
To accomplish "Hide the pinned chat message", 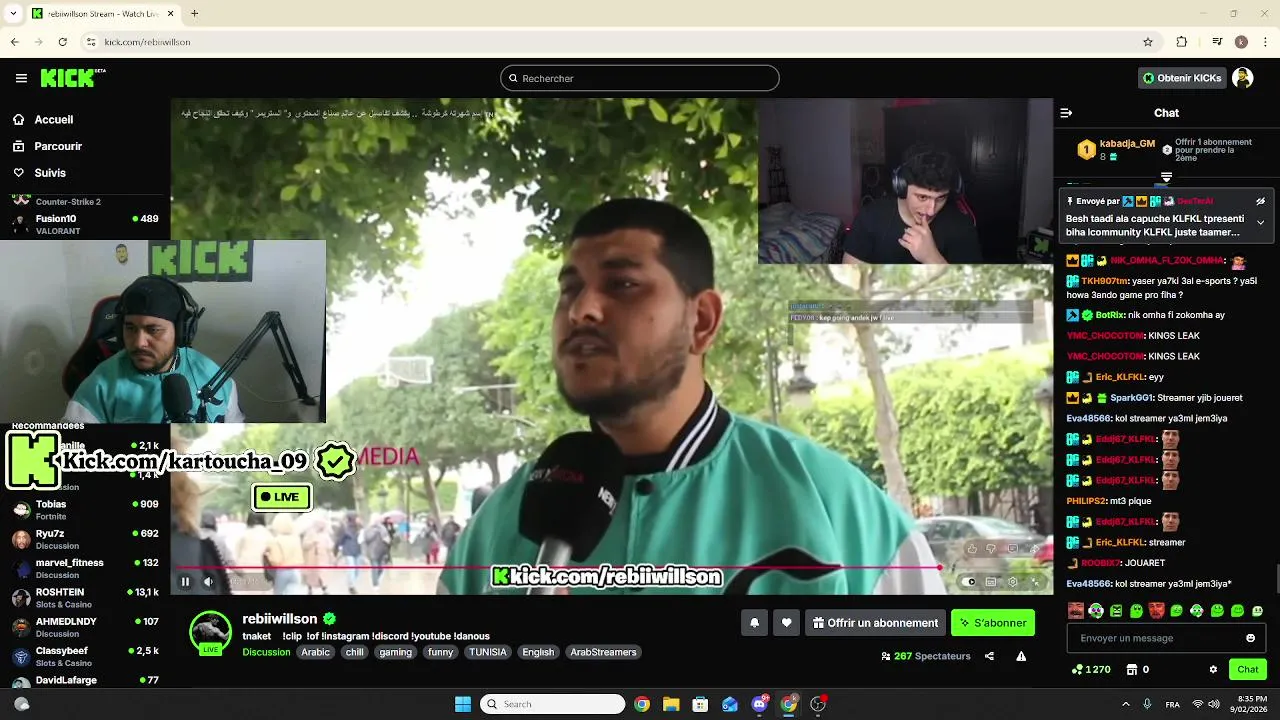I will point(1260,201).
